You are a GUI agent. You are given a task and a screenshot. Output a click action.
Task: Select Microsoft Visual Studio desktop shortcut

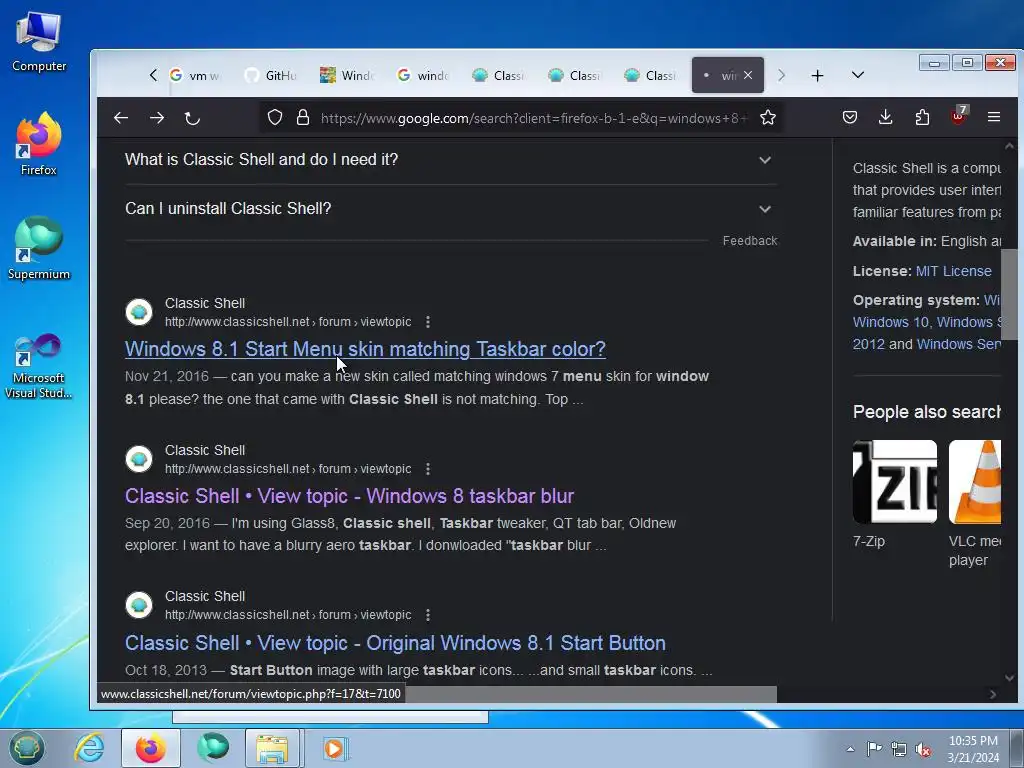(39, 366)
